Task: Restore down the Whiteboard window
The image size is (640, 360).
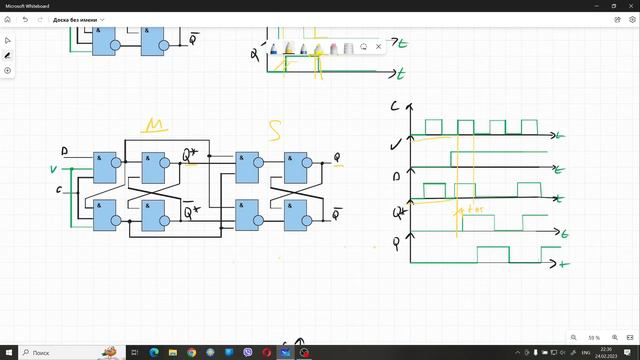Action: 613,6
